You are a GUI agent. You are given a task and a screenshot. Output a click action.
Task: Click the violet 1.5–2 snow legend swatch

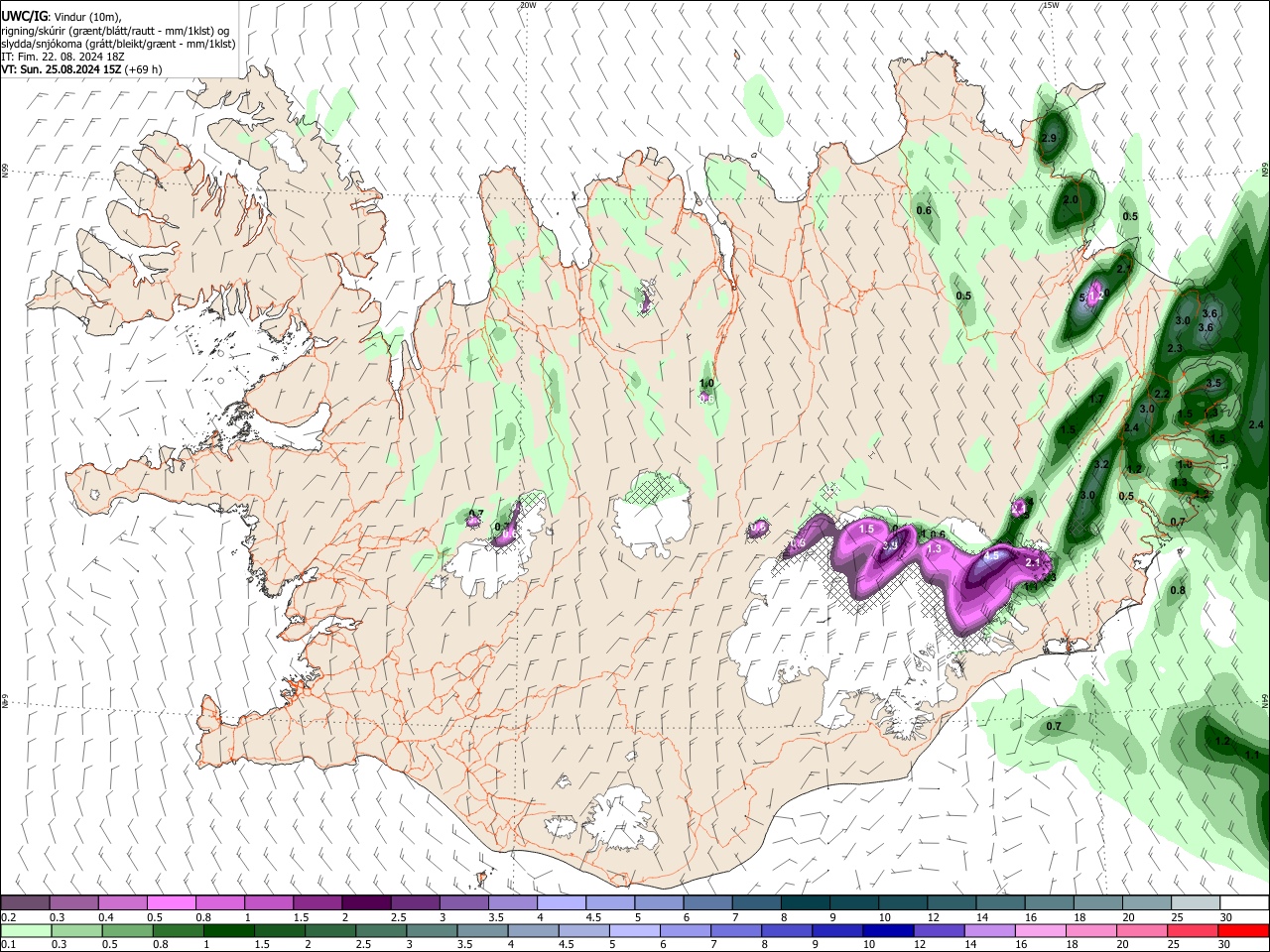(317, 903)
